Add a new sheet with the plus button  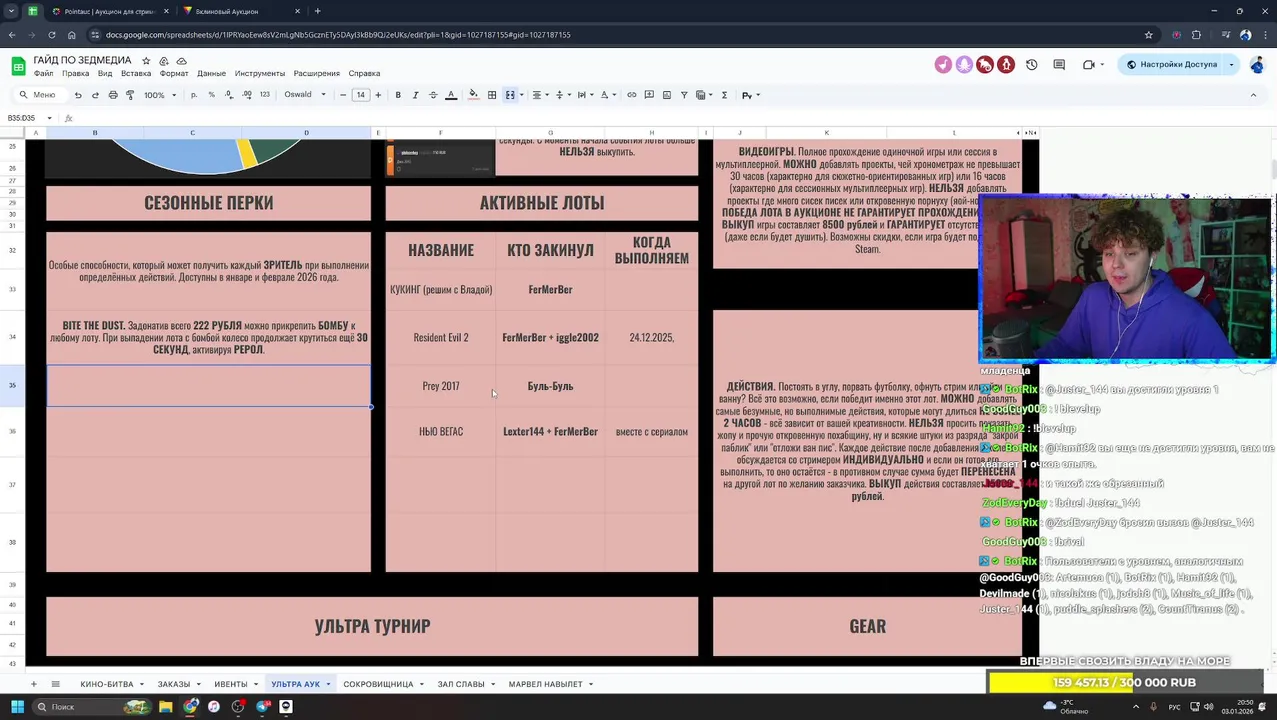click(x=33, y=684)
